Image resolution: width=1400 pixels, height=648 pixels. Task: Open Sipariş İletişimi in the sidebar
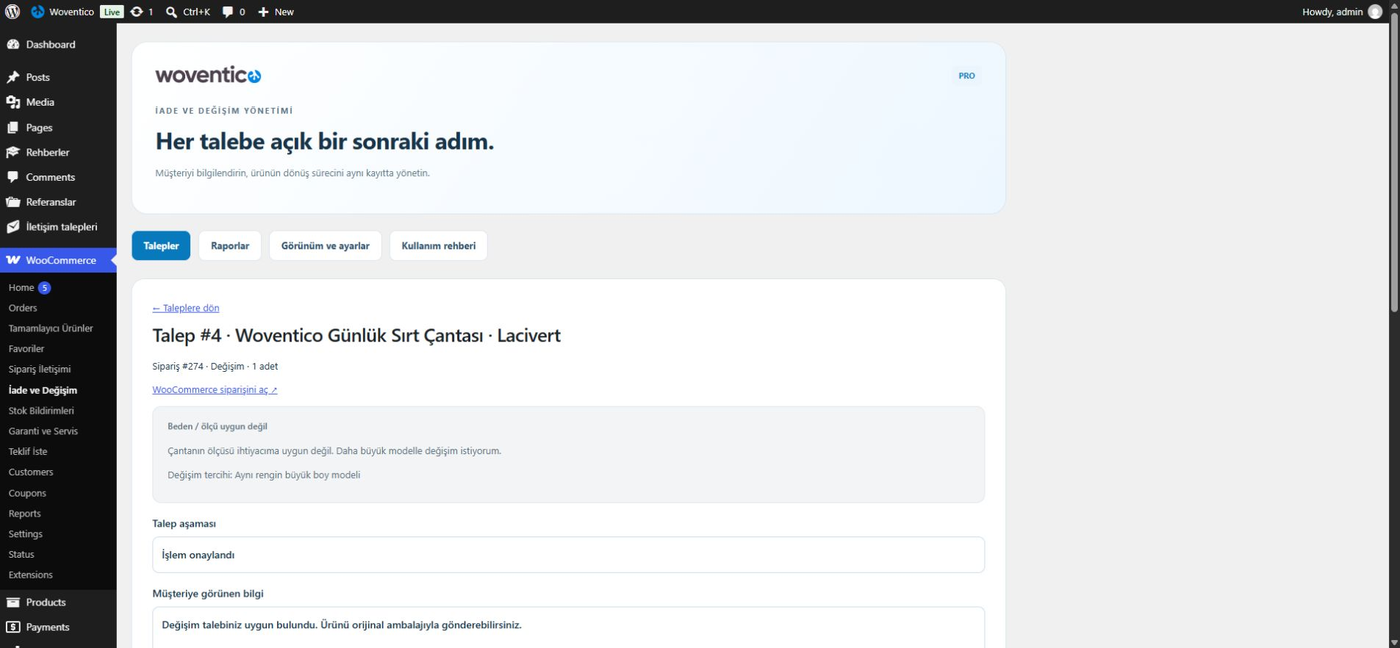tap(40, 370)
